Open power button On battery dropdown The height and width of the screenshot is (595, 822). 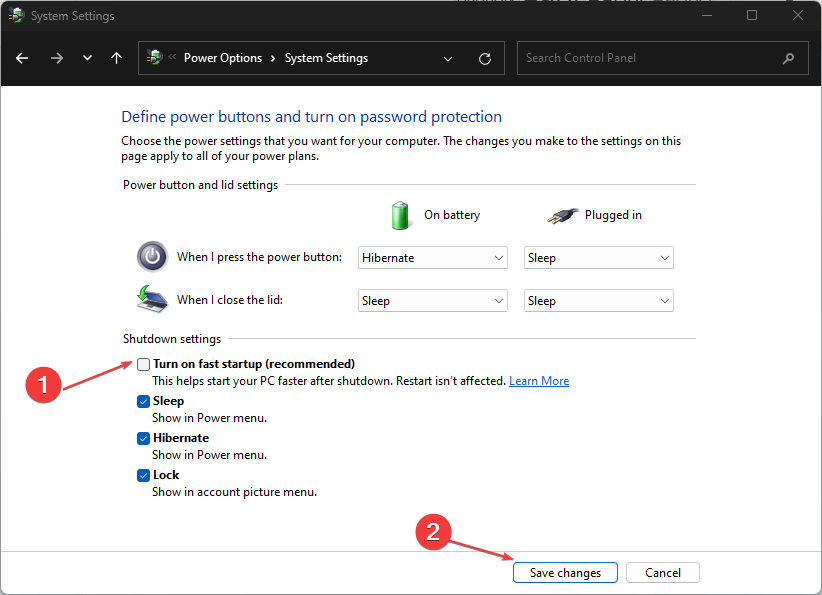(433, 258)
